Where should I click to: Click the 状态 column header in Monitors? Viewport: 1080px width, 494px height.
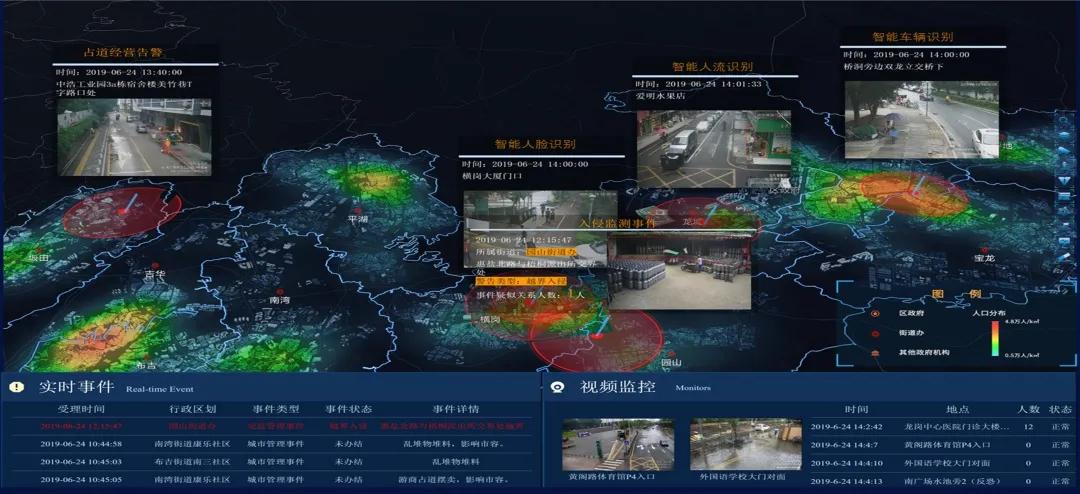point(1060,410)
